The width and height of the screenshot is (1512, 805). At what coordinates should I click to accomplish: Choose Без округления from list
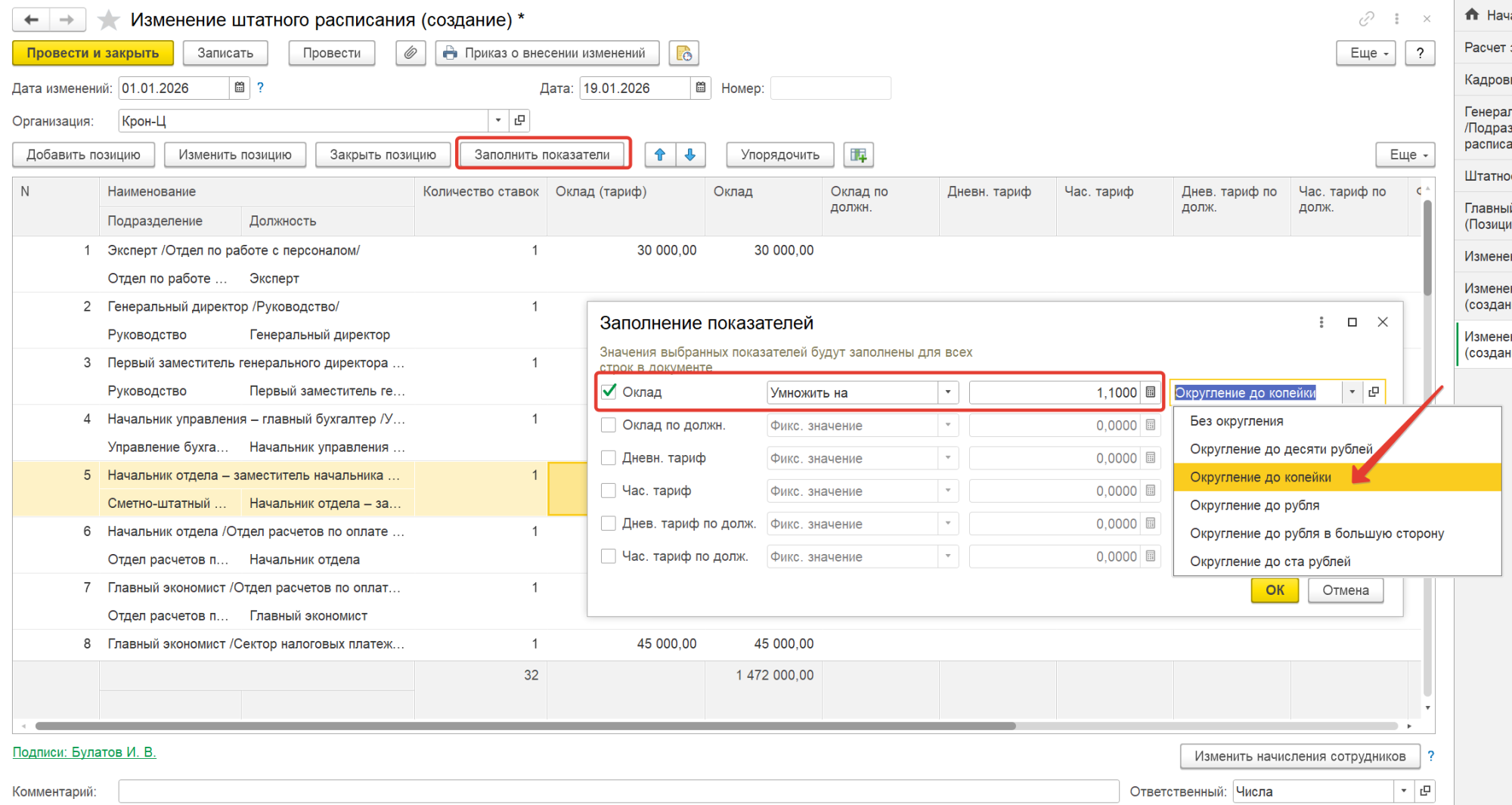pos(1236,421)
